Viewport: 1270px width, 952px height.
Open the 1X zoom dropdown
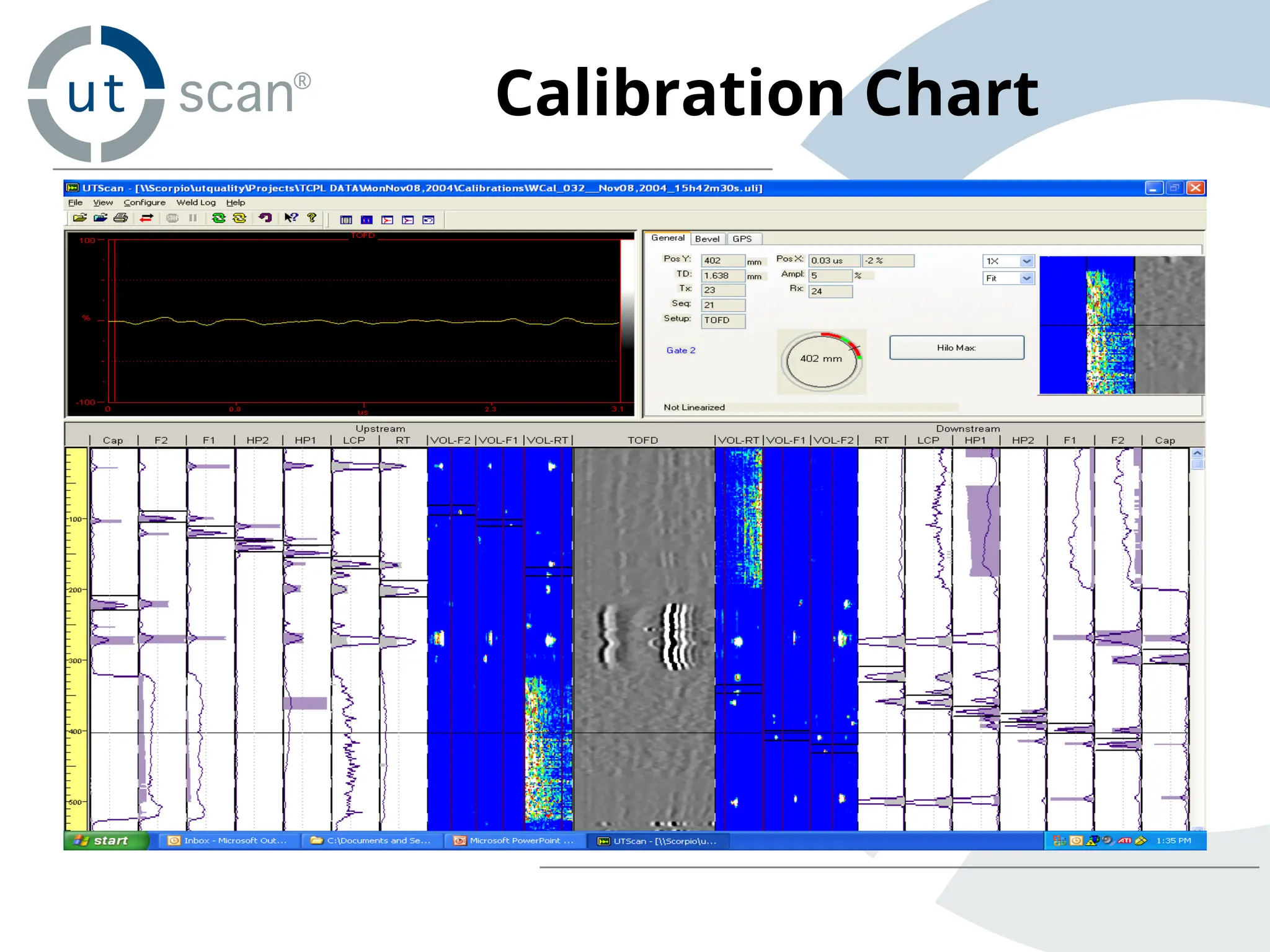[1026, 262]
